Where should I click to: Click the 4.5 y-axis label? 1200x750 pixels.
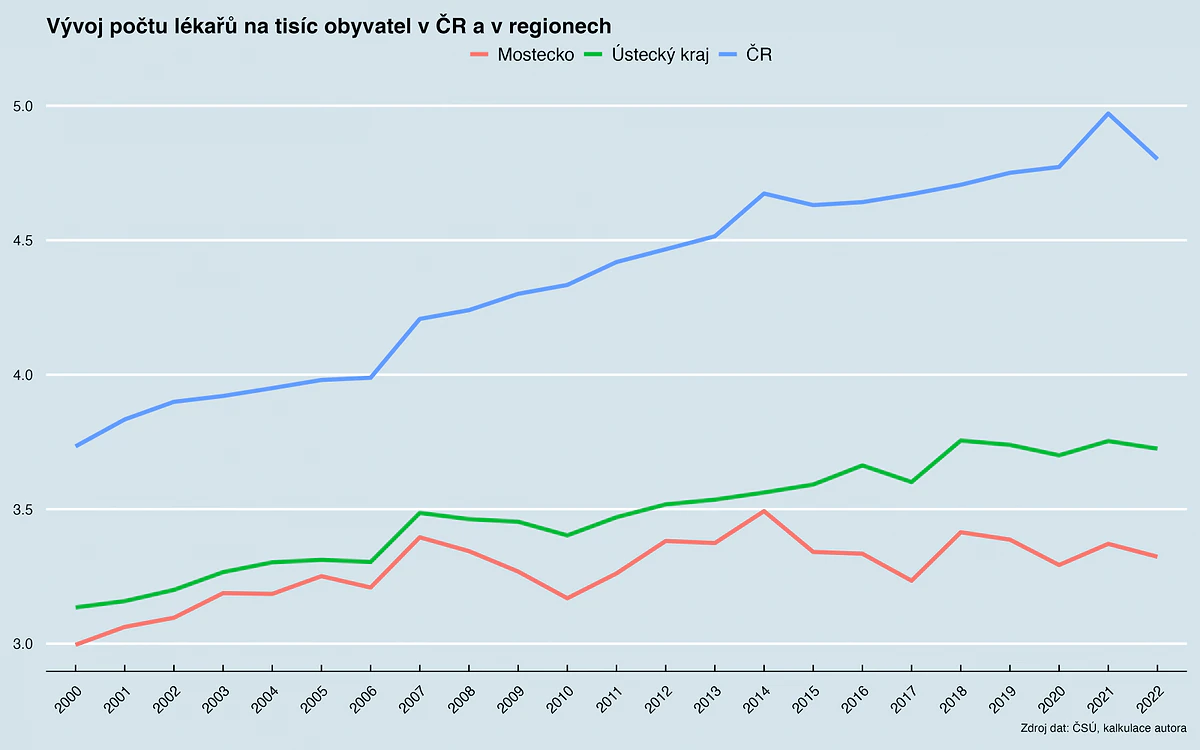[x=24, y=240]
